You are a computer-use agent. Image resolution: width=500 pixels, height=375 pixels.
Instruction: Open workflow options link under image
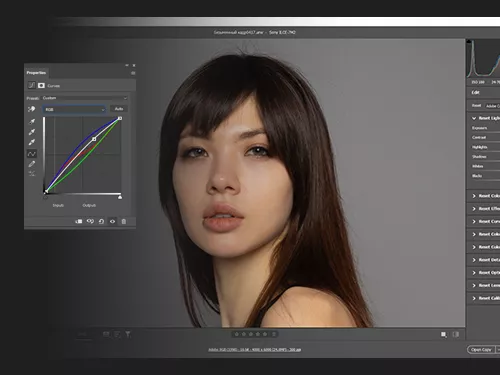tap(255, 350)
